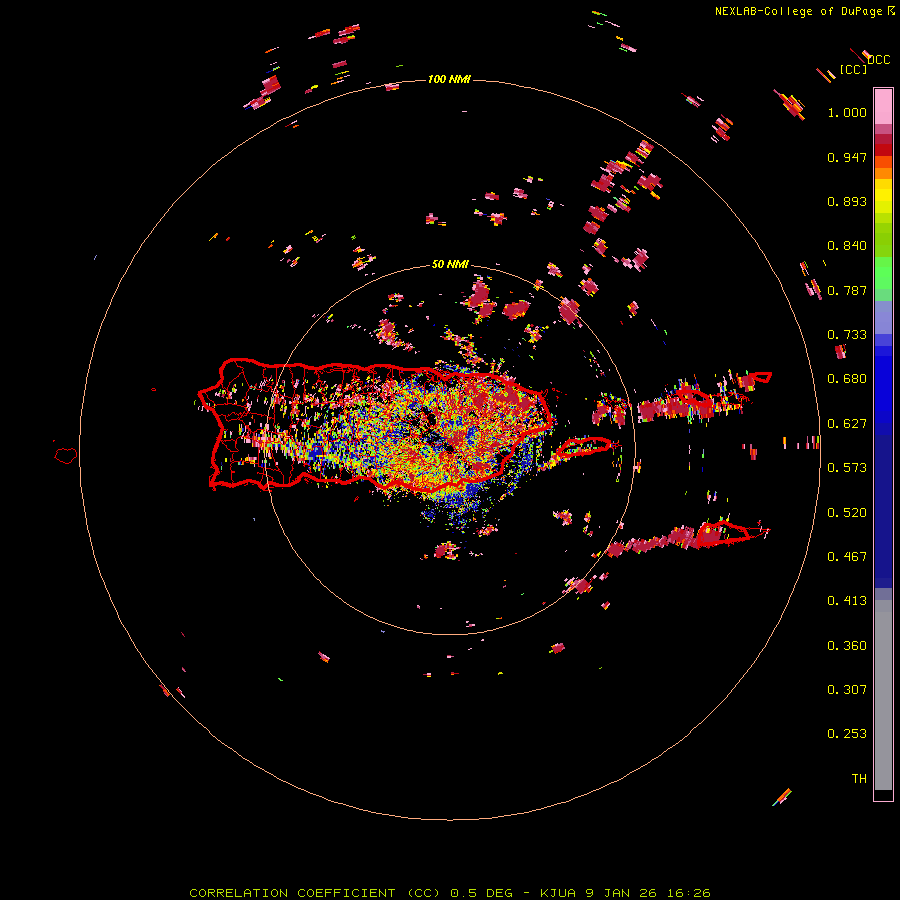Select the 0.413 scale value
This screenshot has height=900, width=900.
(x=847, y=601)
